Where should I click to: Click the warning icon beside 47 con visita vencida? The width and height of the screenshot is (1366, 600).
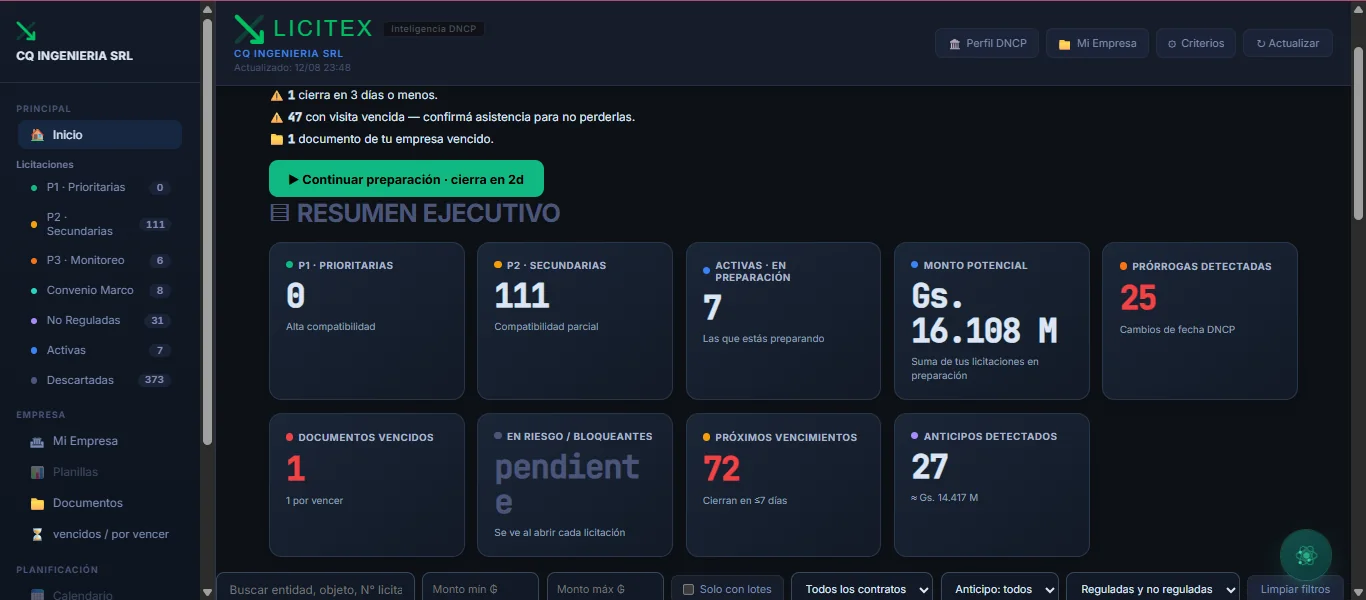(276, 117)
